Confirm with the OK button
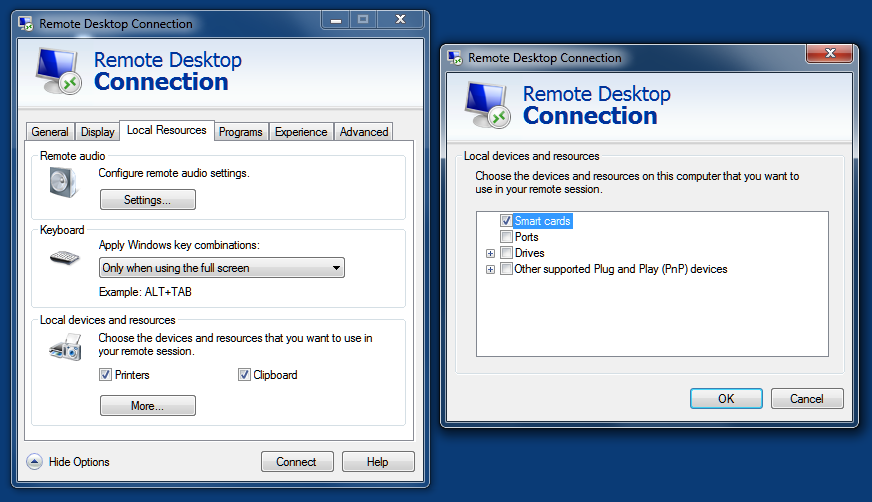 click(x=726, y=399)
